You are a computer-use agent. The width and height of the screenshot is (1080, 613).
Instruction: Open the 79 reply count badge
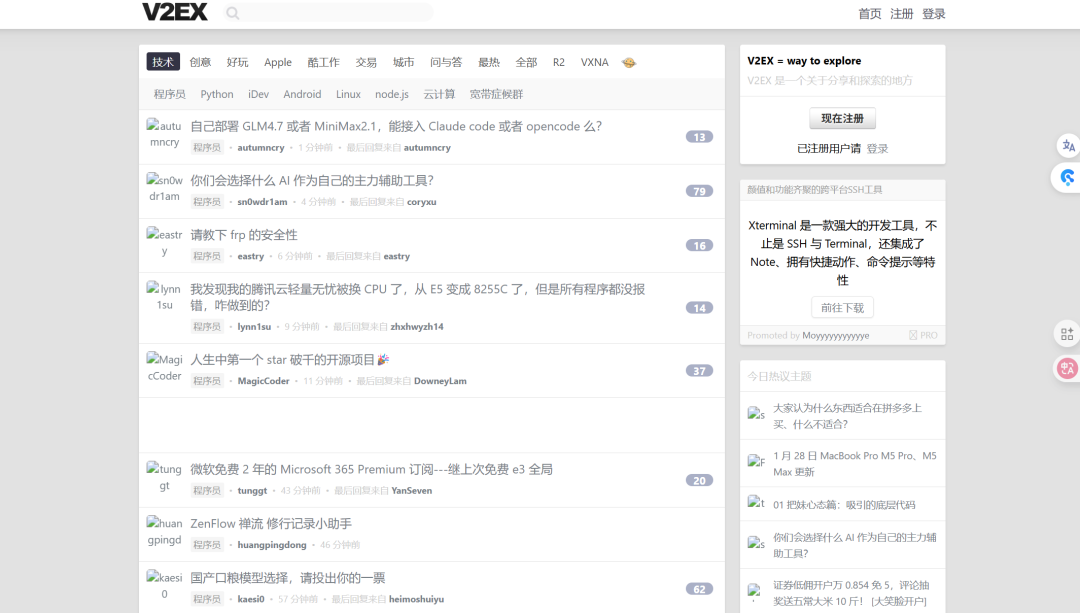click(699, 191)
